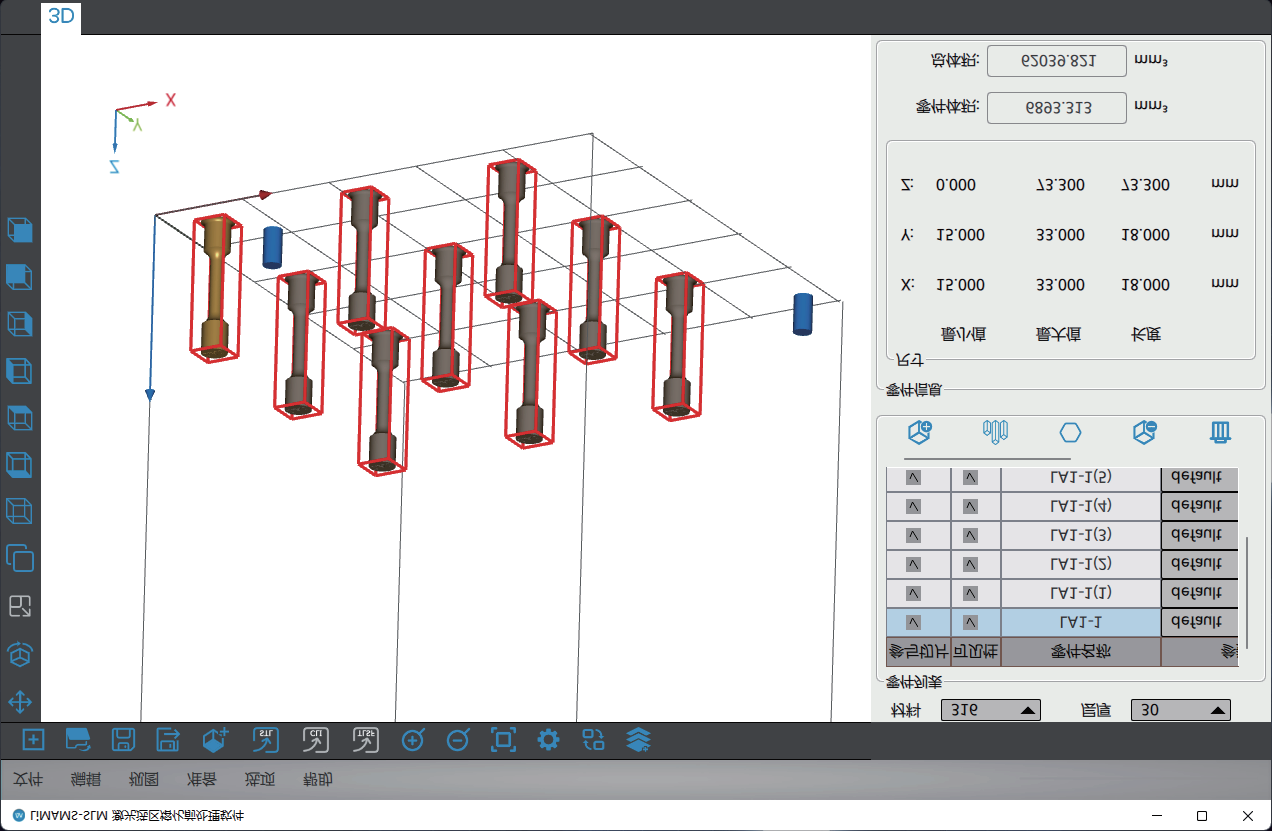The width and height of the screenshot is (1272, 831).
Task: Click the parts-panel cube-with-plus icon
Action: (920, 432)
